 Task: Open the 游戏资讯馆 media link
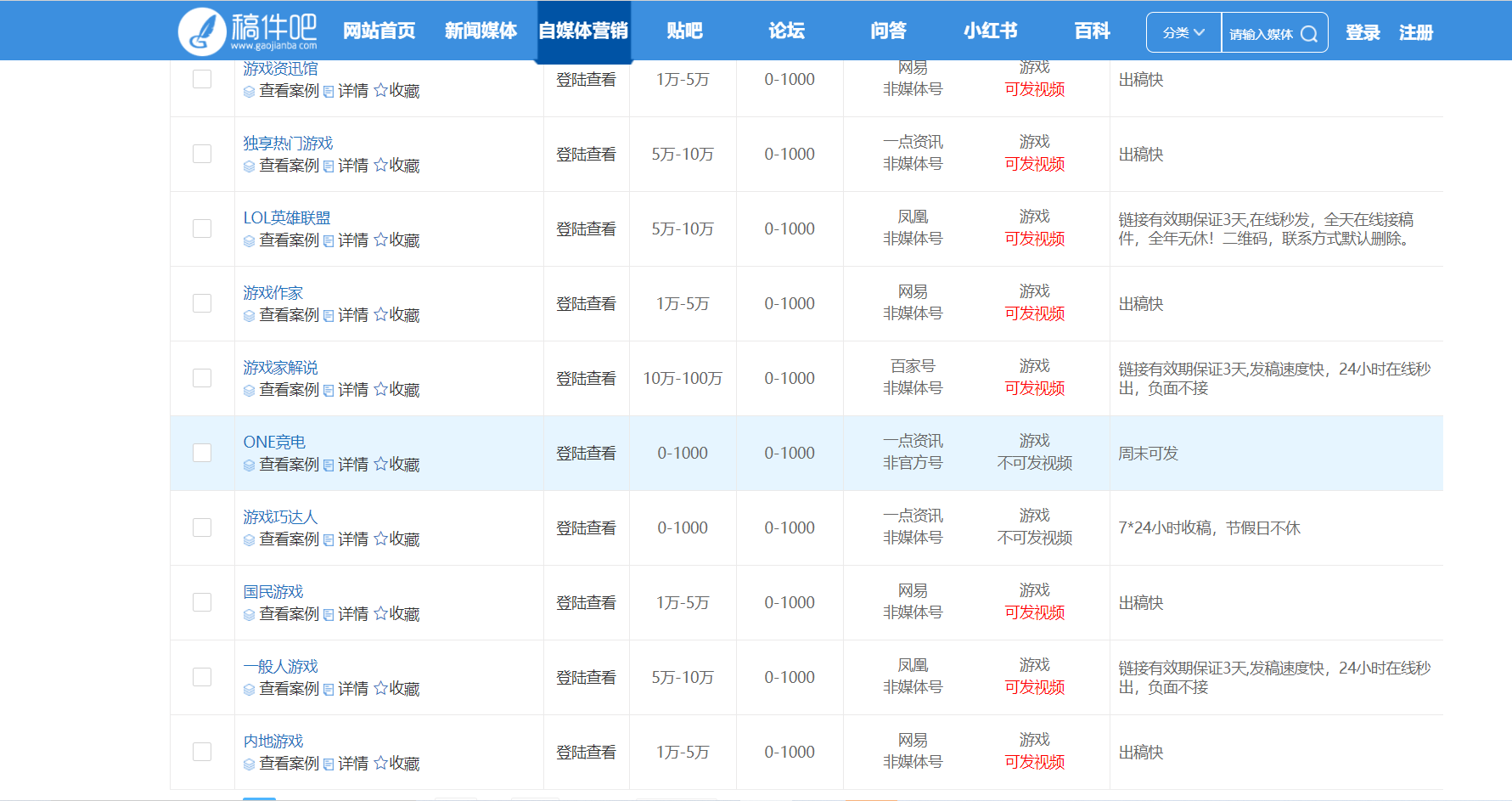click(280, 69)
